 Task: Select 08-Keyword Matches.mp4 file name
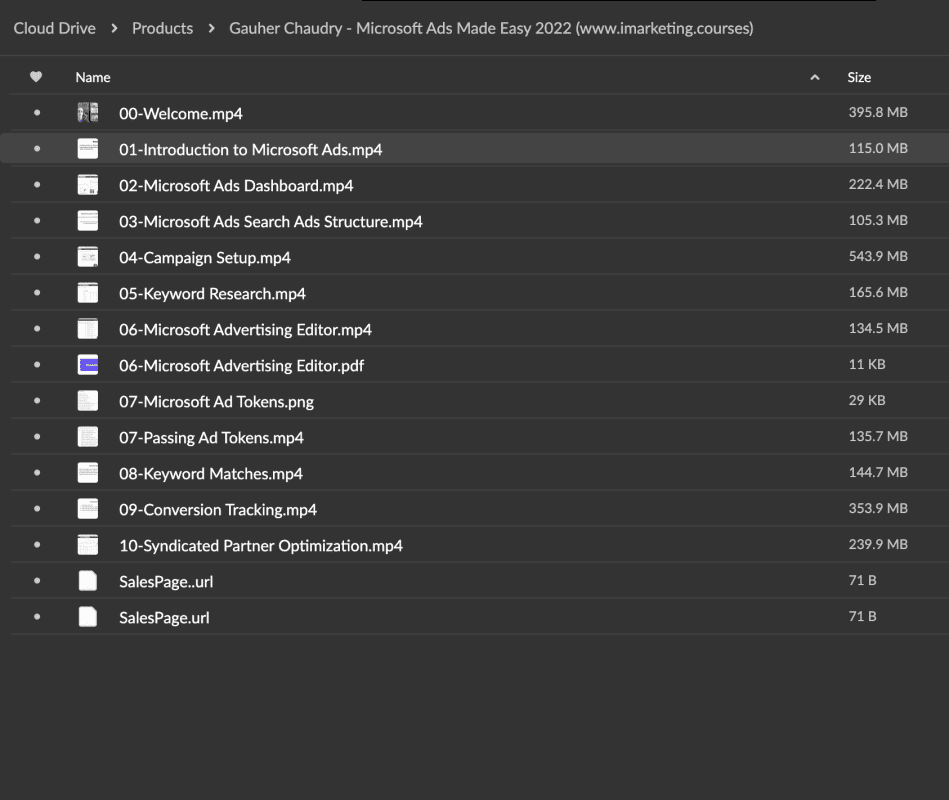click(211, 474)
